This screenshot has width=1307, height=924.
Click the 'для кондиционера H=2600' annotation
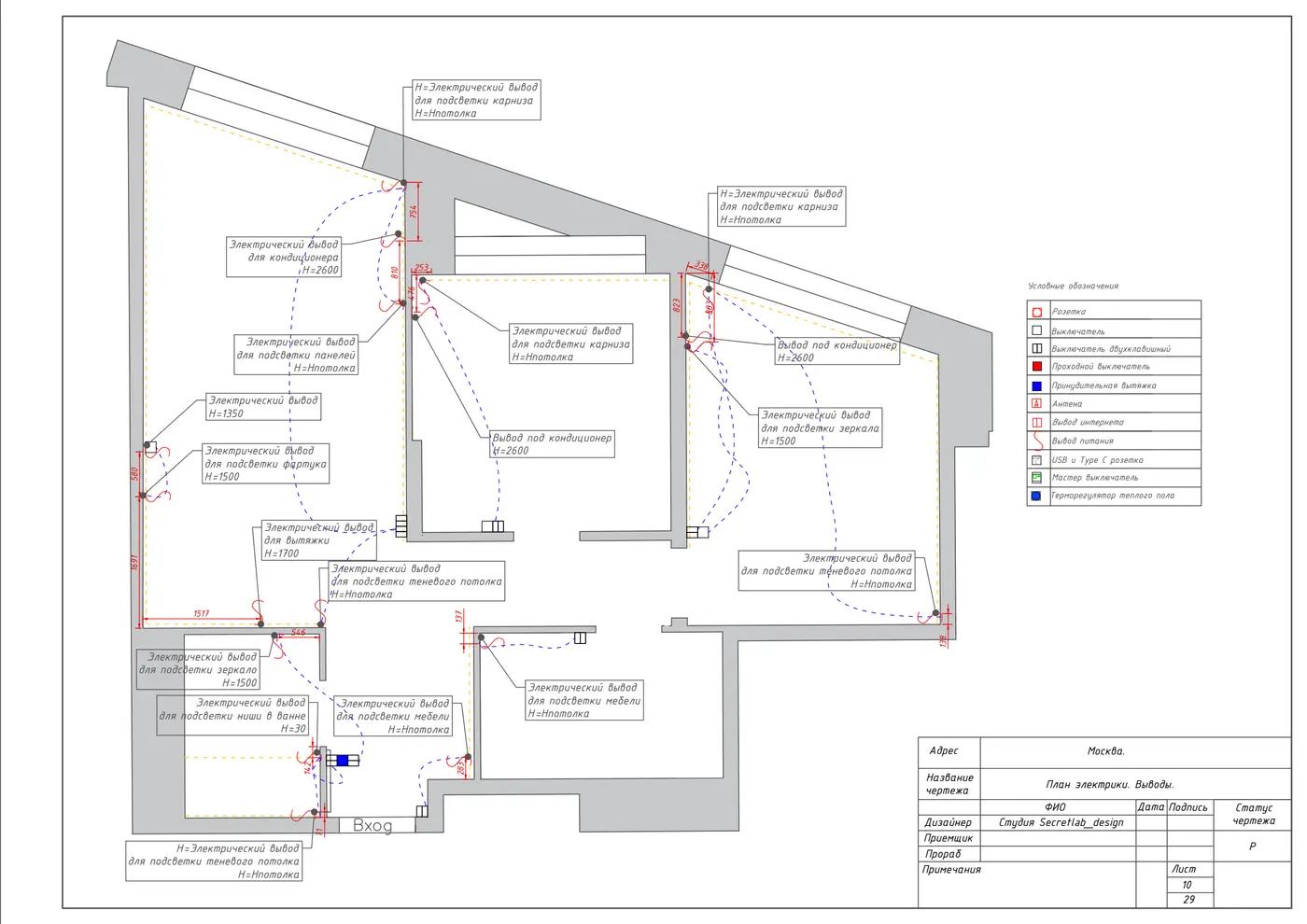tap(285, 258)
